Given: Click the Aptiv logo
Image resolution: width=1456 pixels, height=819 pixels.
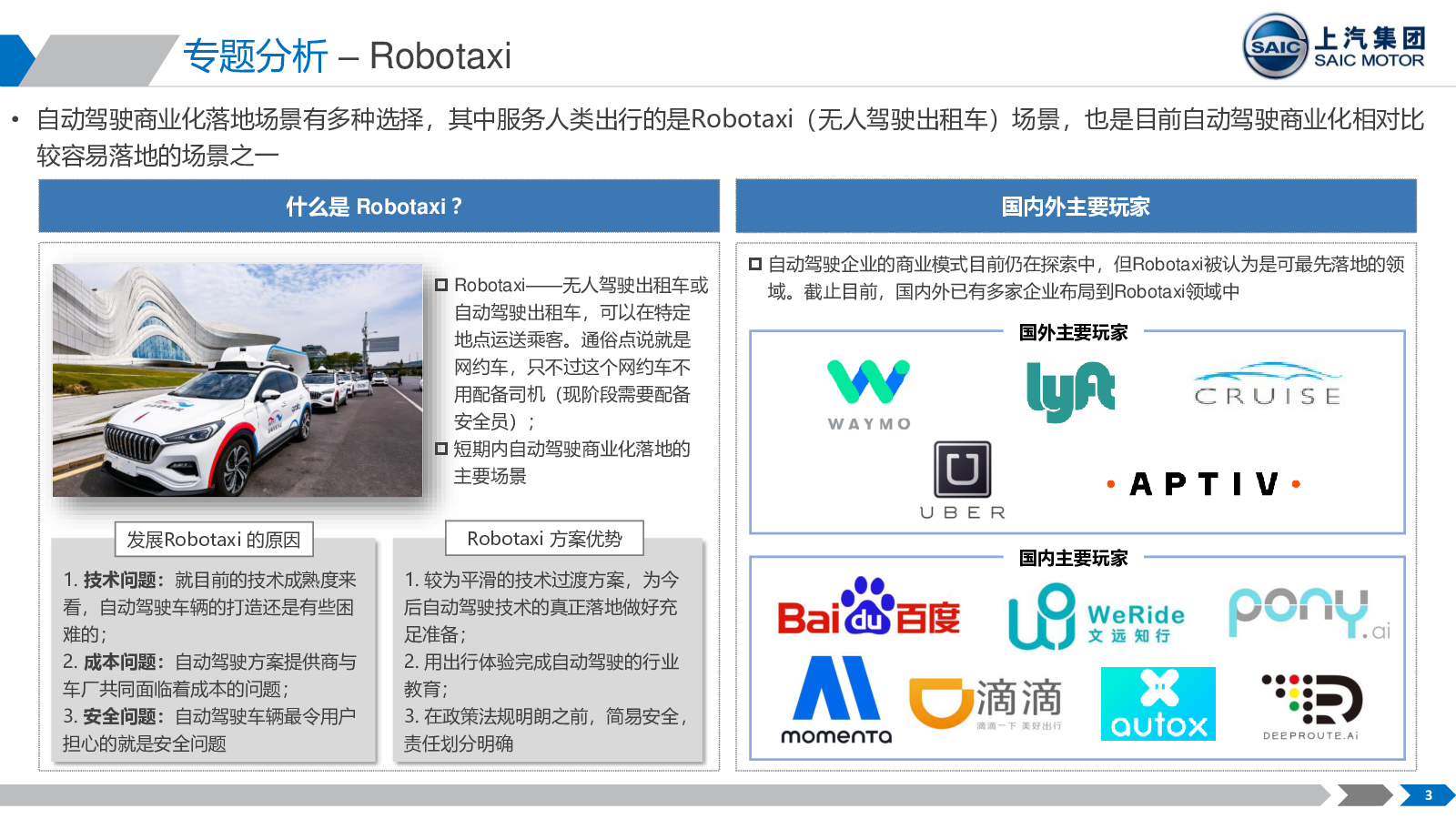Looking at the screenshot, I should pos(1204,484).
